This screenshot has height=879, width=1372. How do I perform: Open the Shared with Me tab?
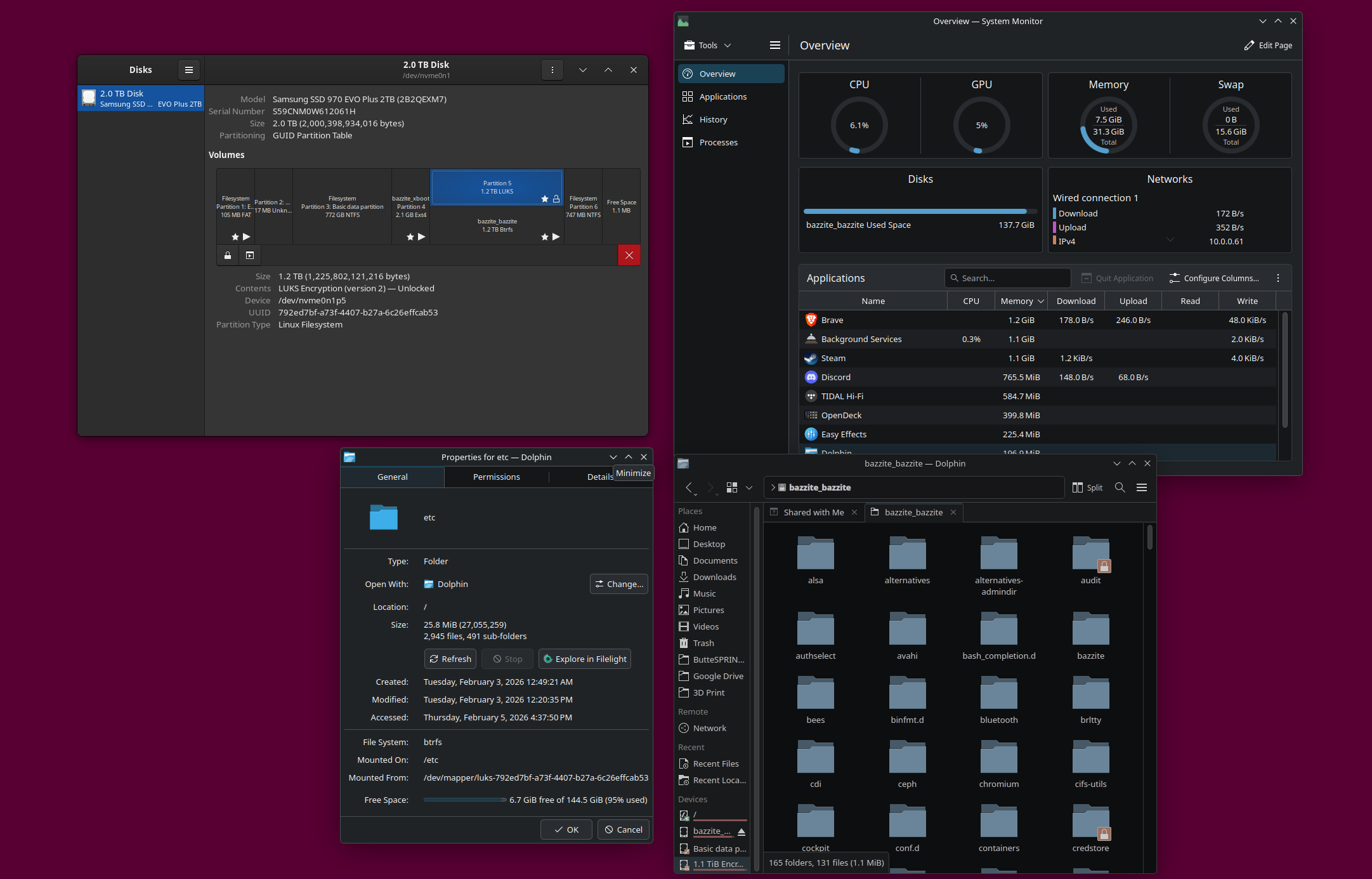(x=813, y=512)
